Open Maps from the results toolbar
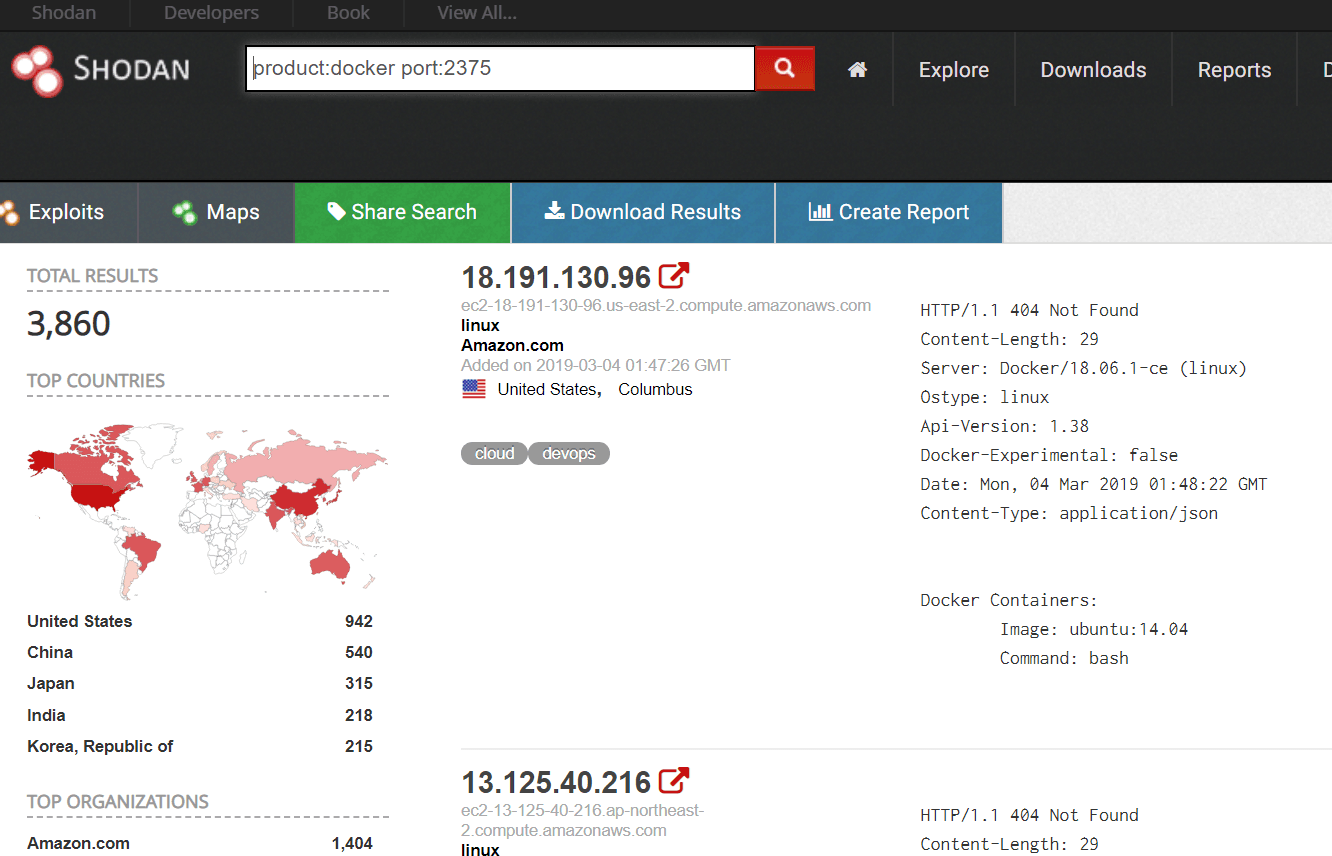This screenshot has width=1332, height=856. click(216, 212)
